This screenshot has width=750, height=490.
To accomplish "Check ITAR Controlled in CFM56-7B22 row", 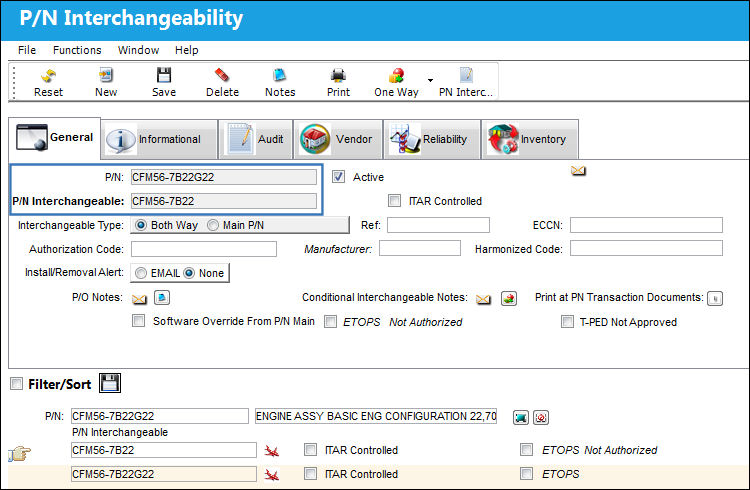I will coord(310,449).
